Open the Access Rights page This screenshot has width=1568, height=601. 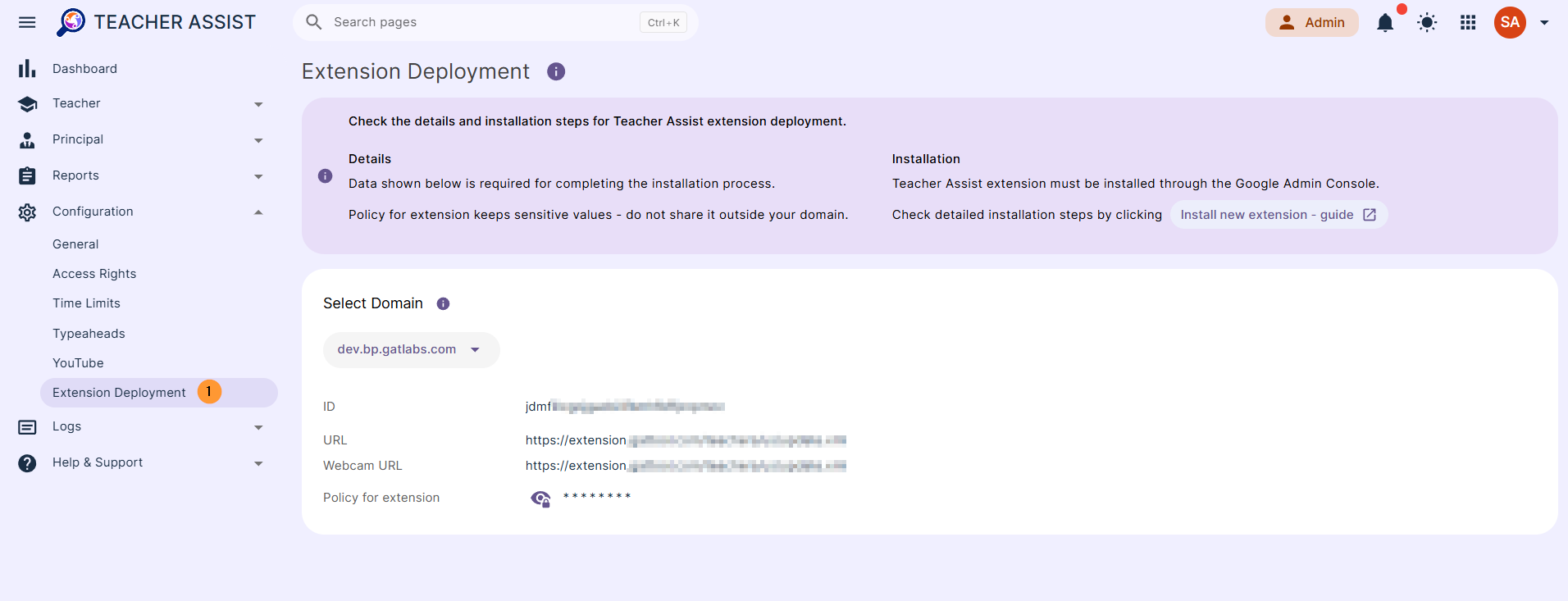point(94,274)
